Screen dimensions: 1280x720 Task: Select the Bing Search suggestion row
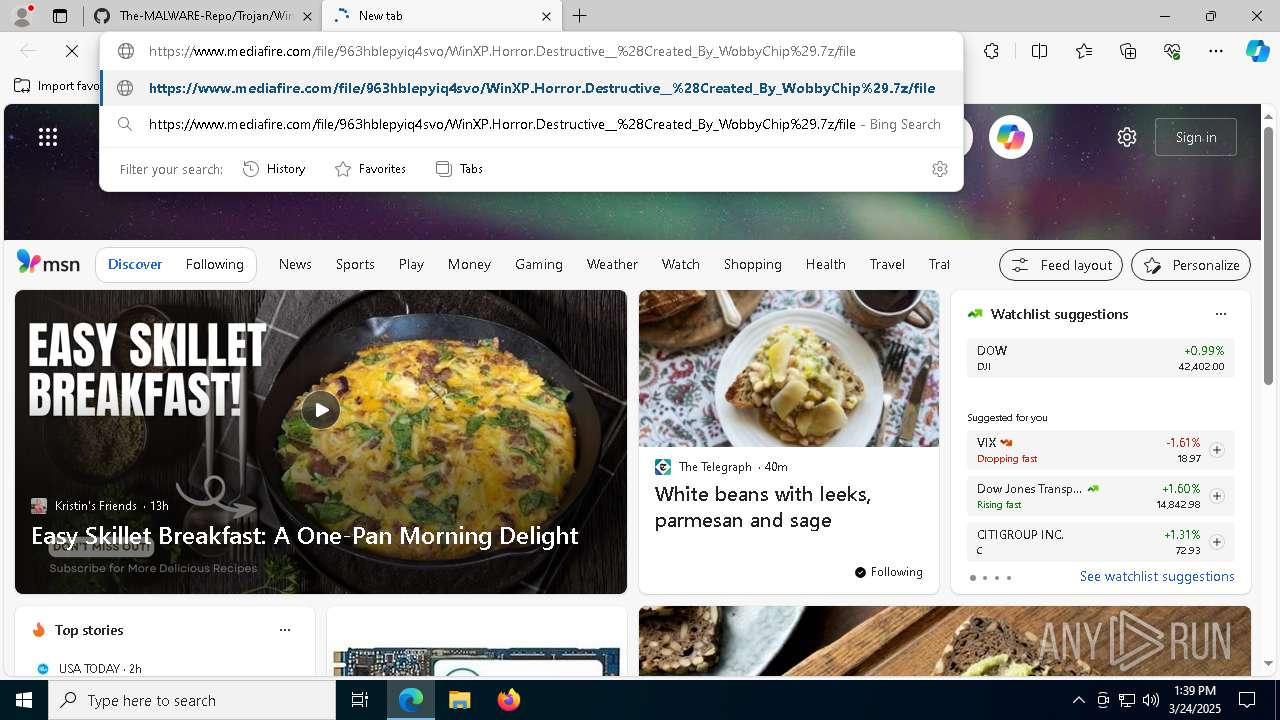531,124
